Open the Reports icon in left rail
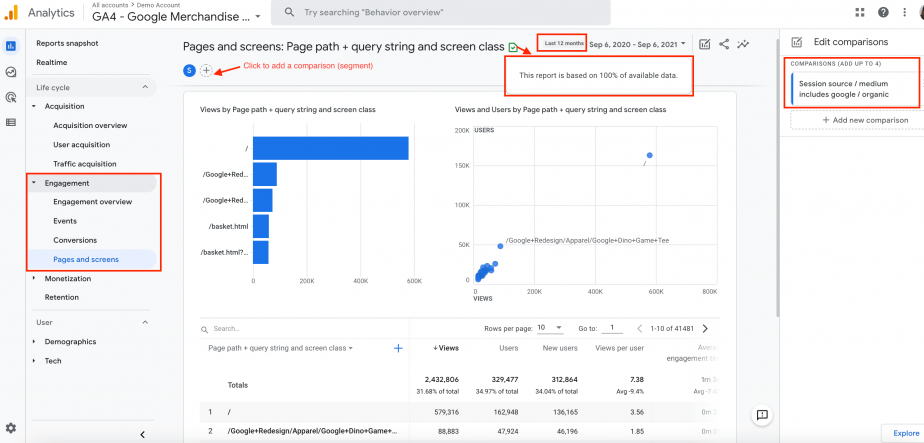The image size is (924, 443). coord(11,46)
